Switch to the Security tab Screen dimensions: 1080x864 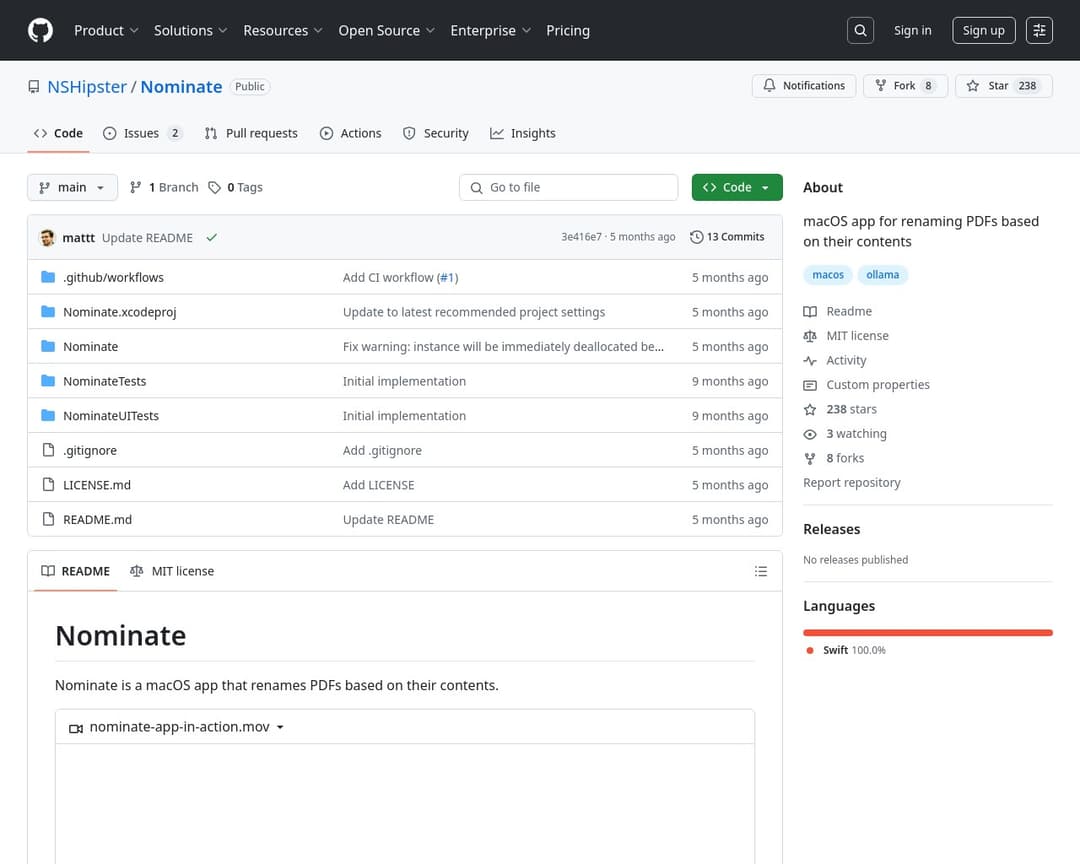pos(436,133)
